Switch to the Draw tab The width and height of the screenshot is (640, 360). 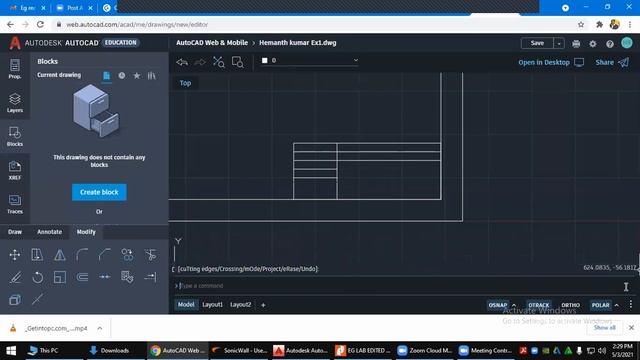coord(15,232)
